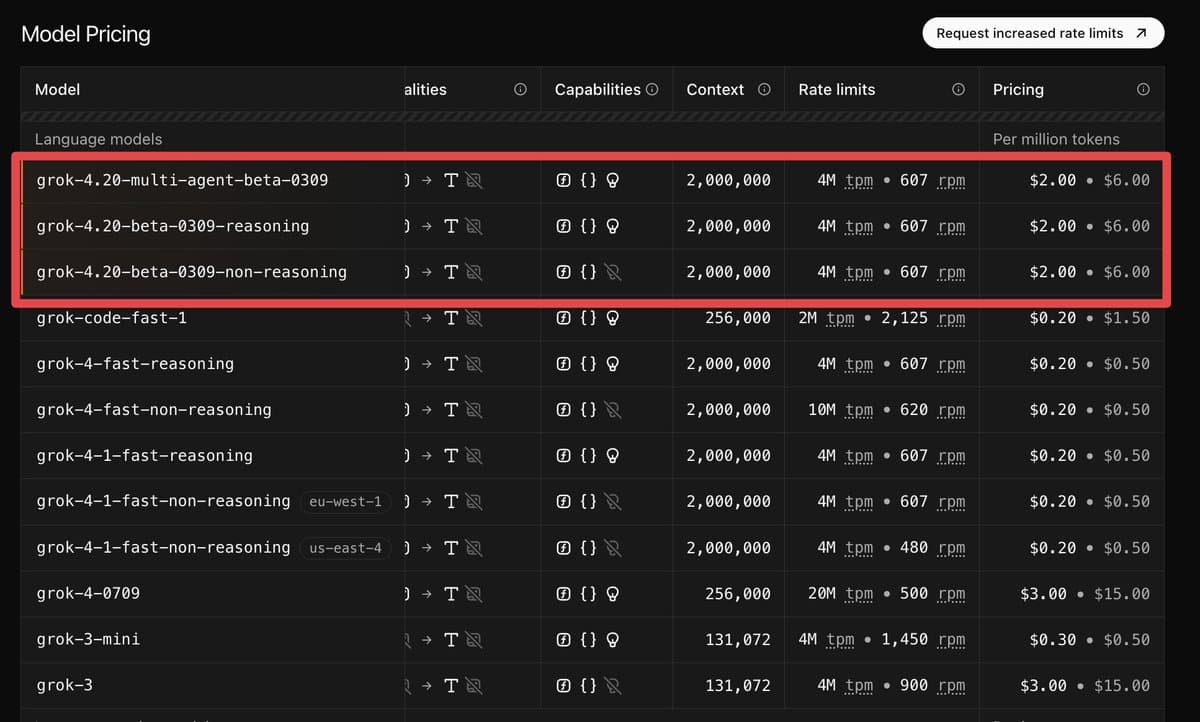1200x722 pixels.
Task: Open the info icon beside the Modalities header
Action: 520,89
